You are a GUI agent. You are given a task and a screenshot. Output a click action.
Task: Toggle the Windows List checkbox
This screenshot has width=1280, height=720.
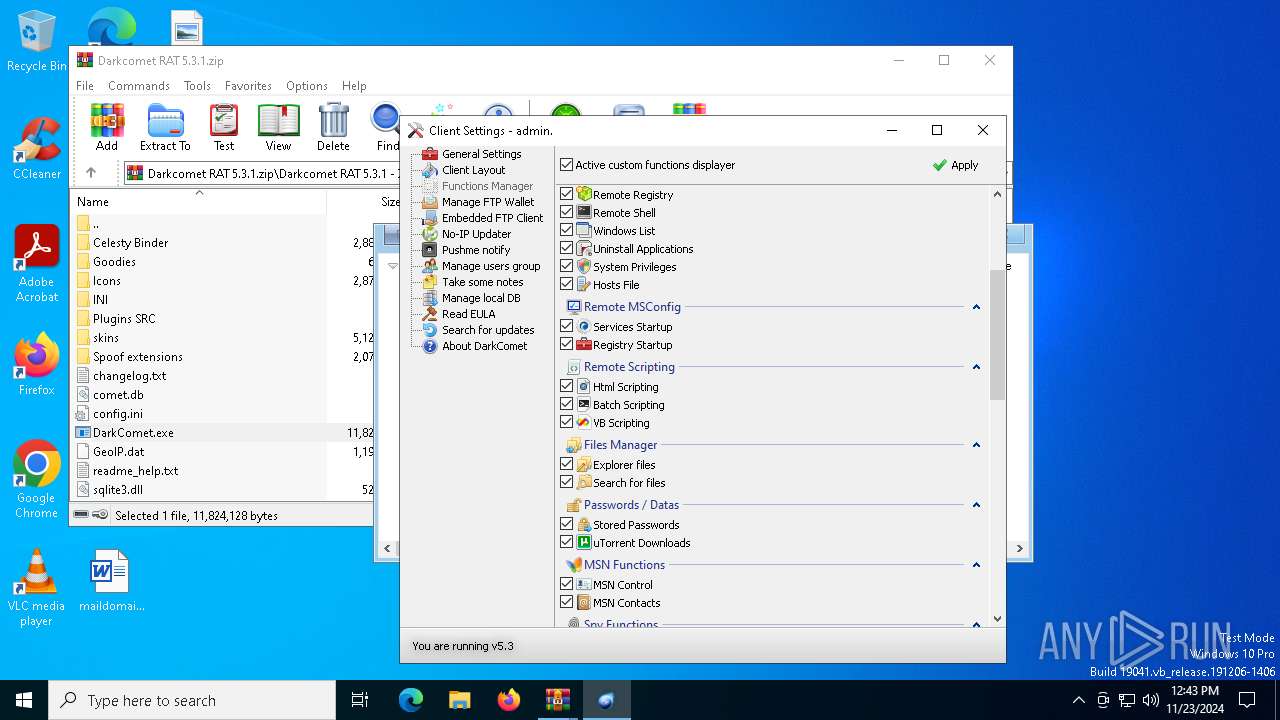pos(567,230)
